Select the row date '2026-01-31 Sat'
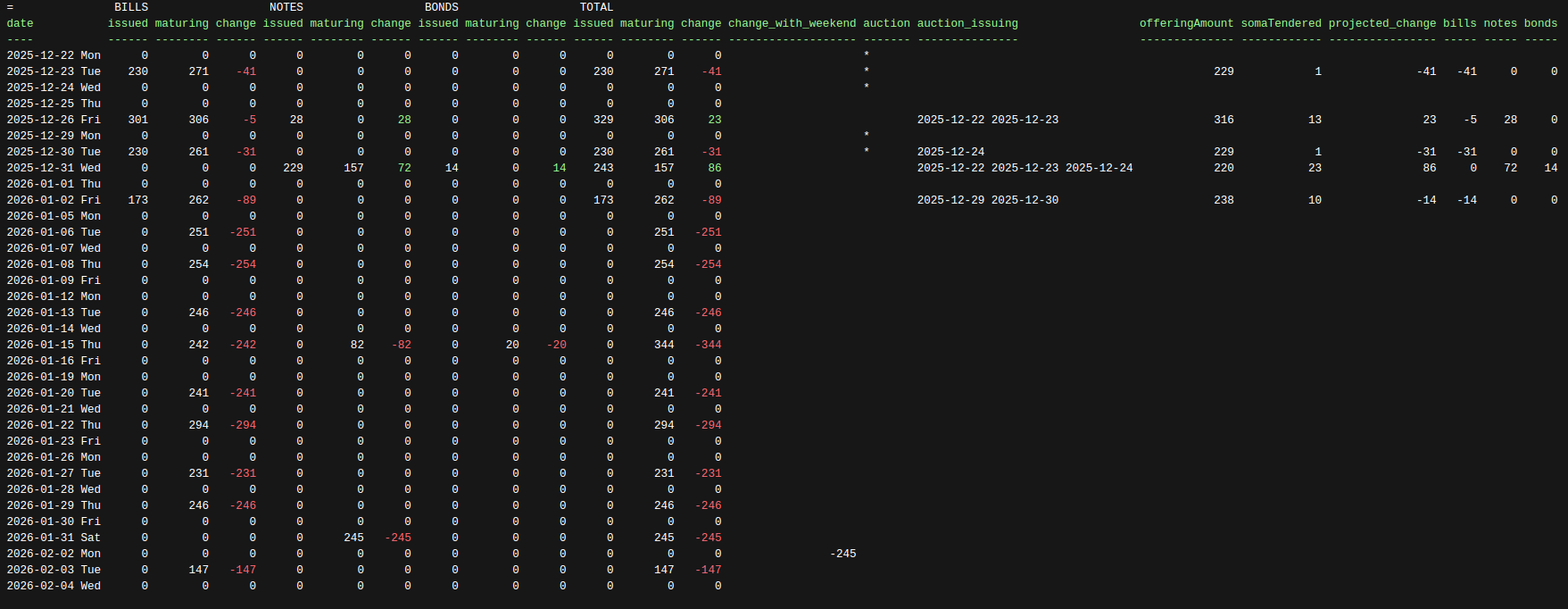This screenshot has height=609, width=1568. pyautogui.click(x=54, y=538)
